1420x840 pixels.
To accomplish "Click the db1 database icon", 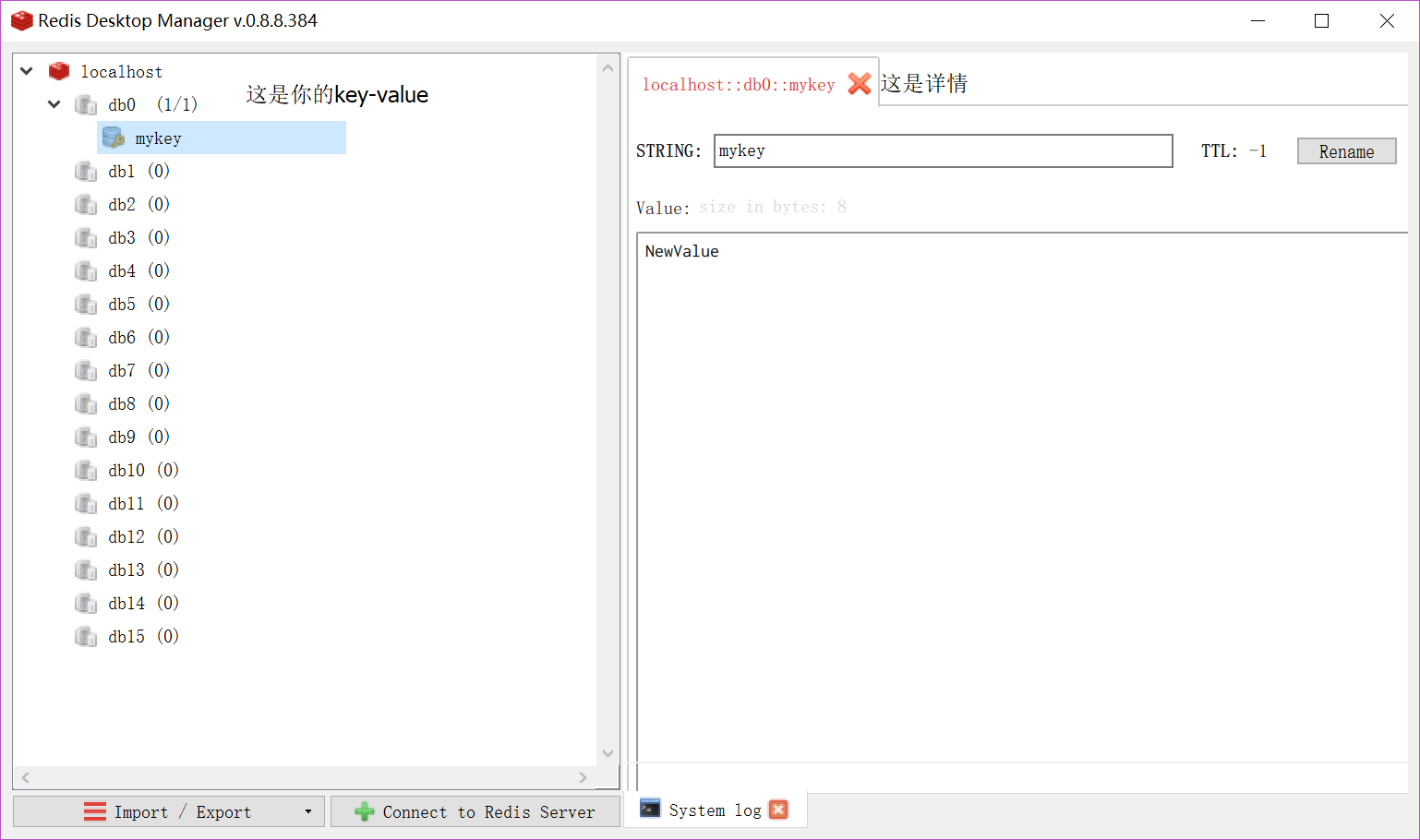I will coord(86,171).
